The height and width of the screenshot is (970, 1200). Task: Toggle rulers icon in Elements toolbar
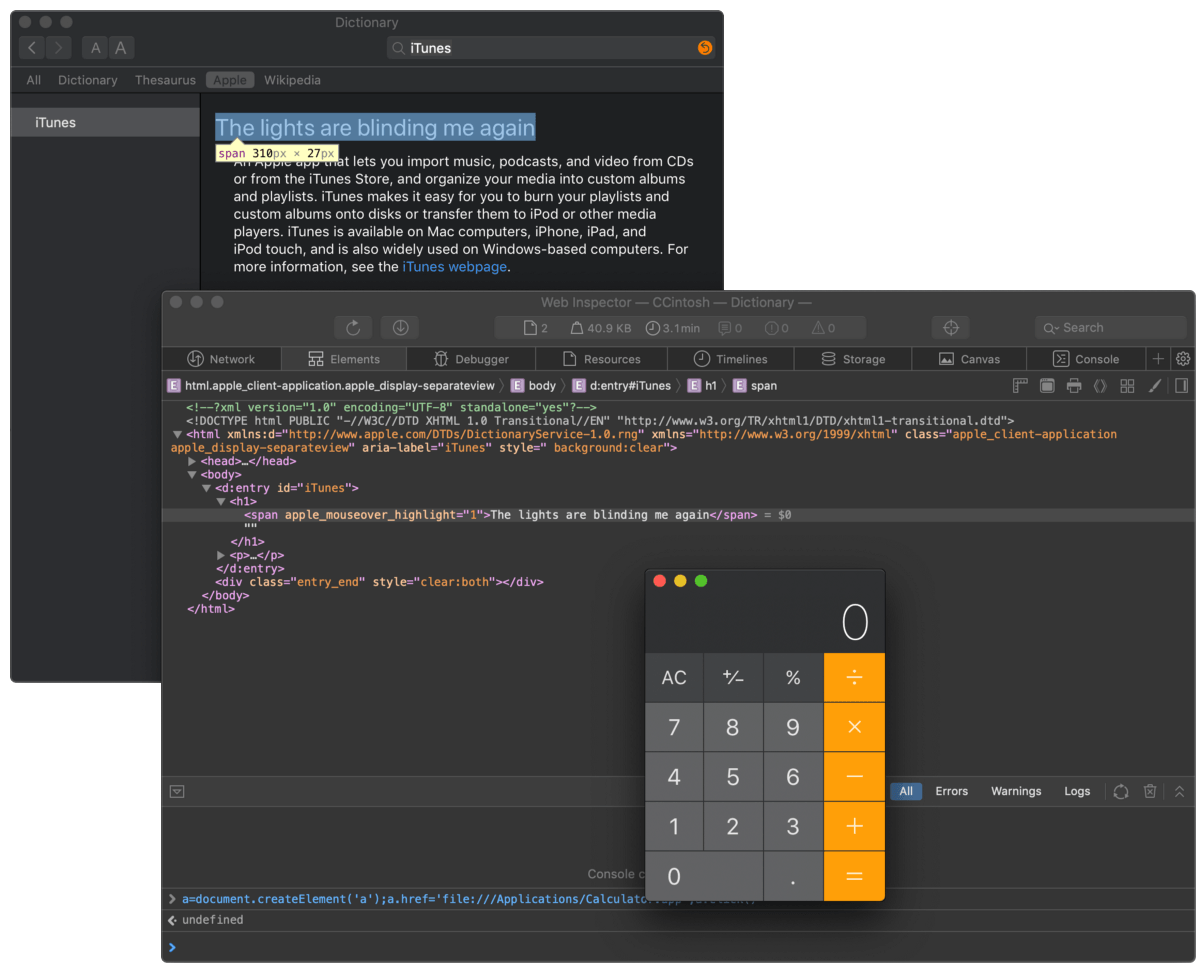(1020, 386)
